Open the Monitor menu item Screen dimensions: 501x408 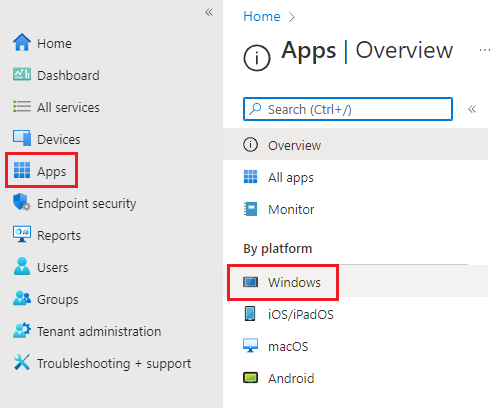click(355, 209)
